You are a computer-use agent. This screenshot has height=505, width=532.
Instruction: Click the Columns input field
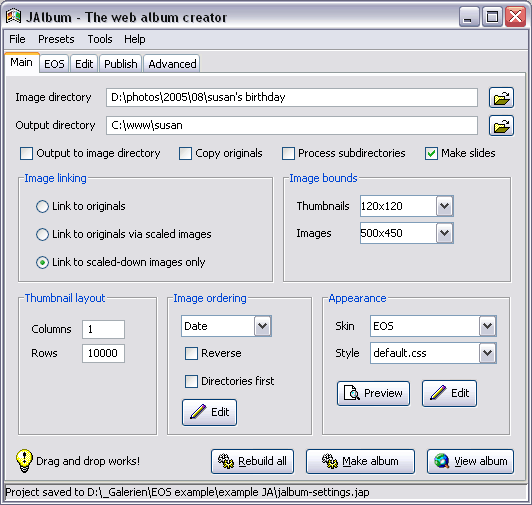[103, 329]
